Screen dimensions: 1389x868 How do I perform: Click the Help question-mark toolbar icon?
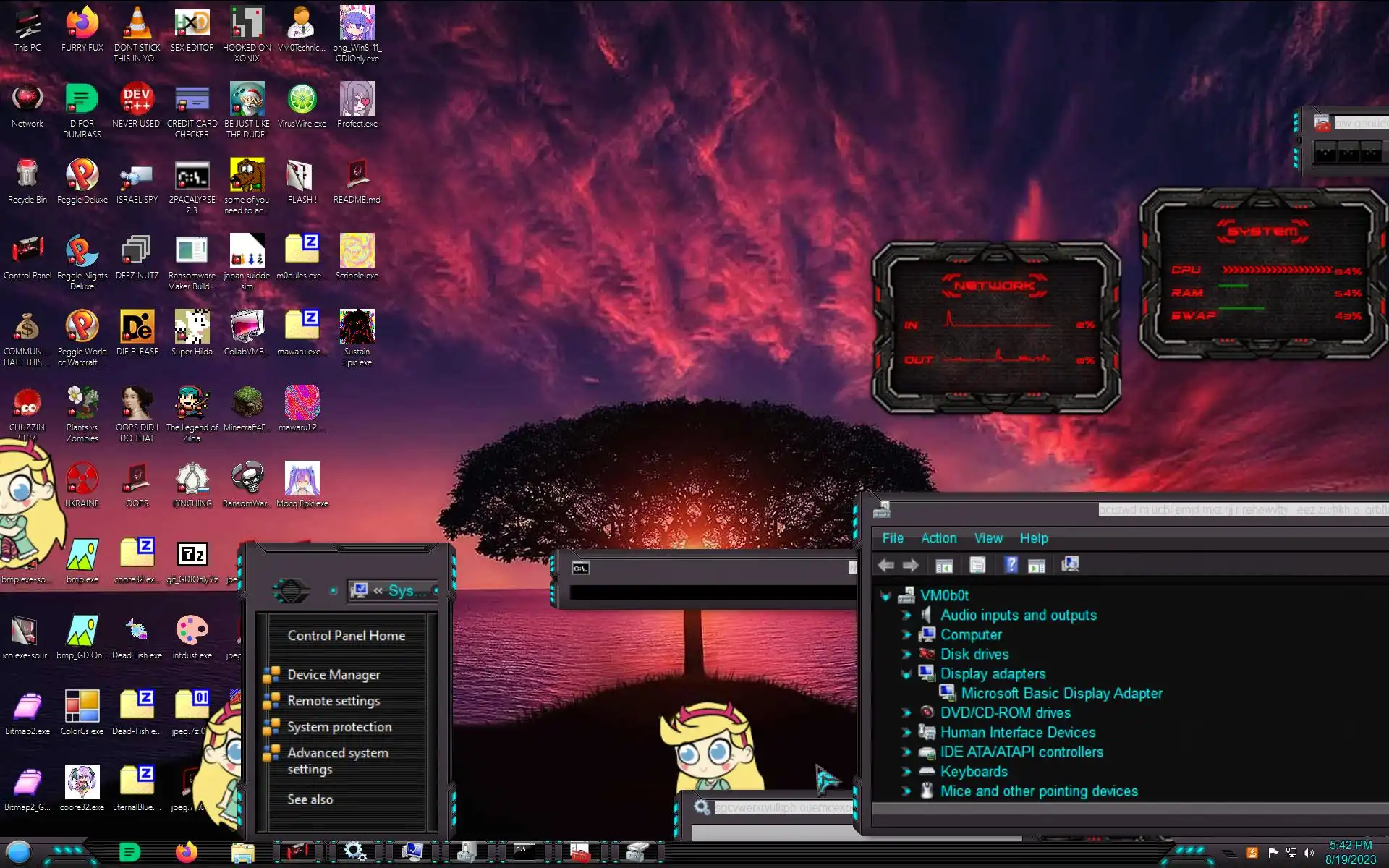click(1011, 565)
